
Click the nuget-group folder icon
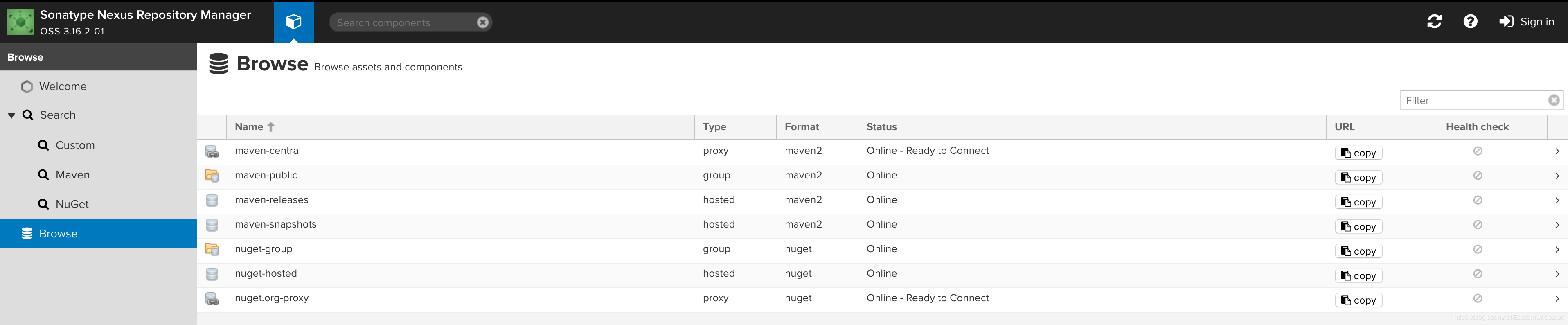[212, 250]
